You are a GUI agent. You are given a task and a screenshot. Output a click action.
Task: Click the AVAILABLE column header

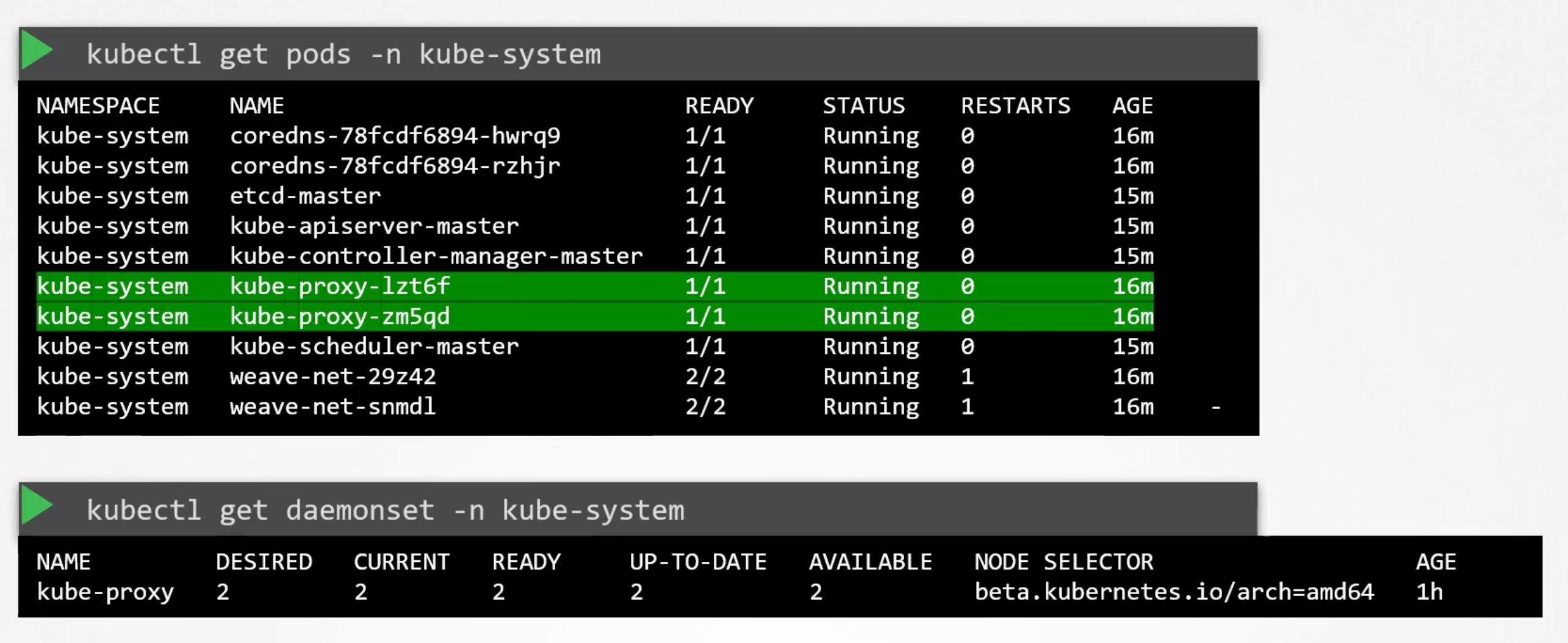coord(871,561)
